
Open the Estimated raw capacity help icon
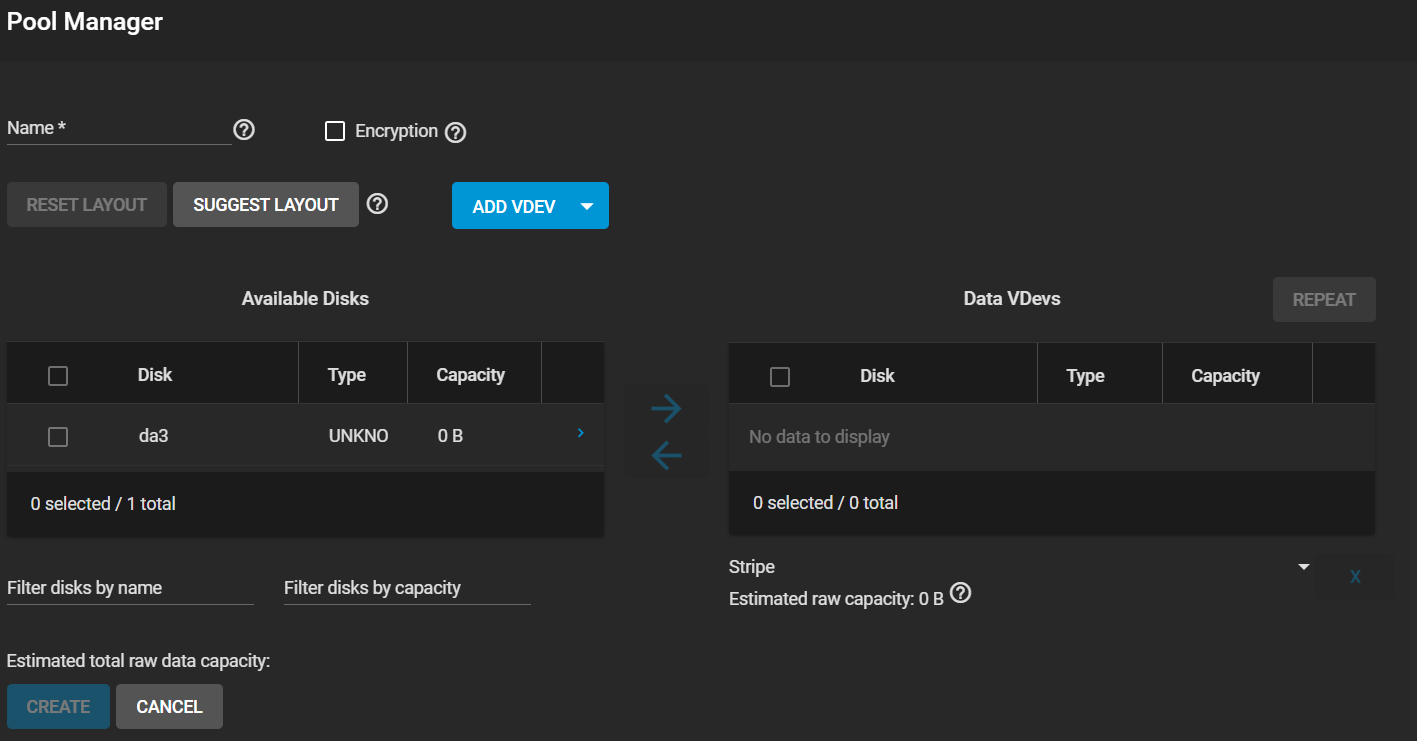pos(961,594)
